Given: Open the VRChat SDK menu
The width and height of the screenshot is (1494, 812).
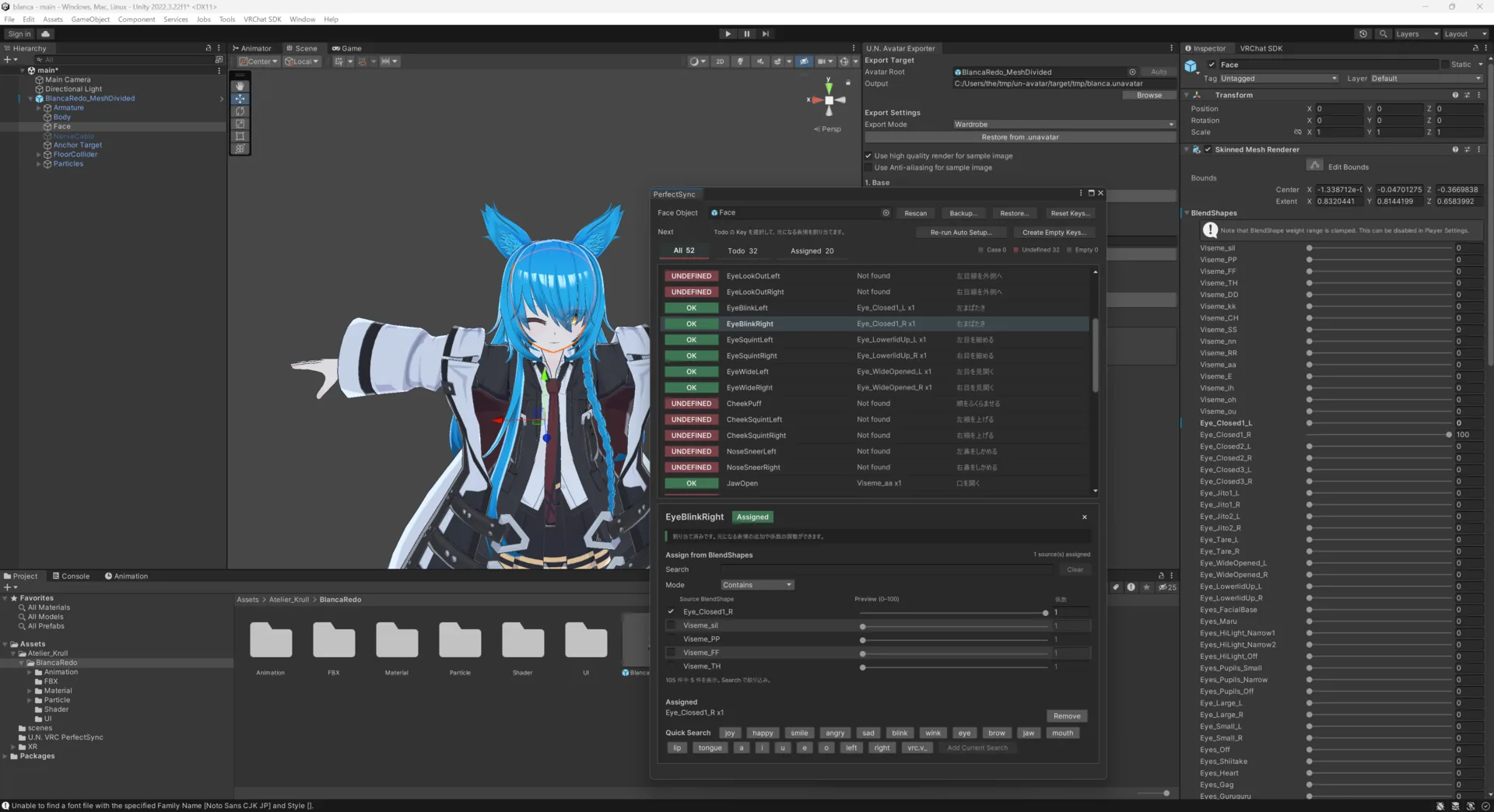Looking at the screenshot, I should [262, 19].
